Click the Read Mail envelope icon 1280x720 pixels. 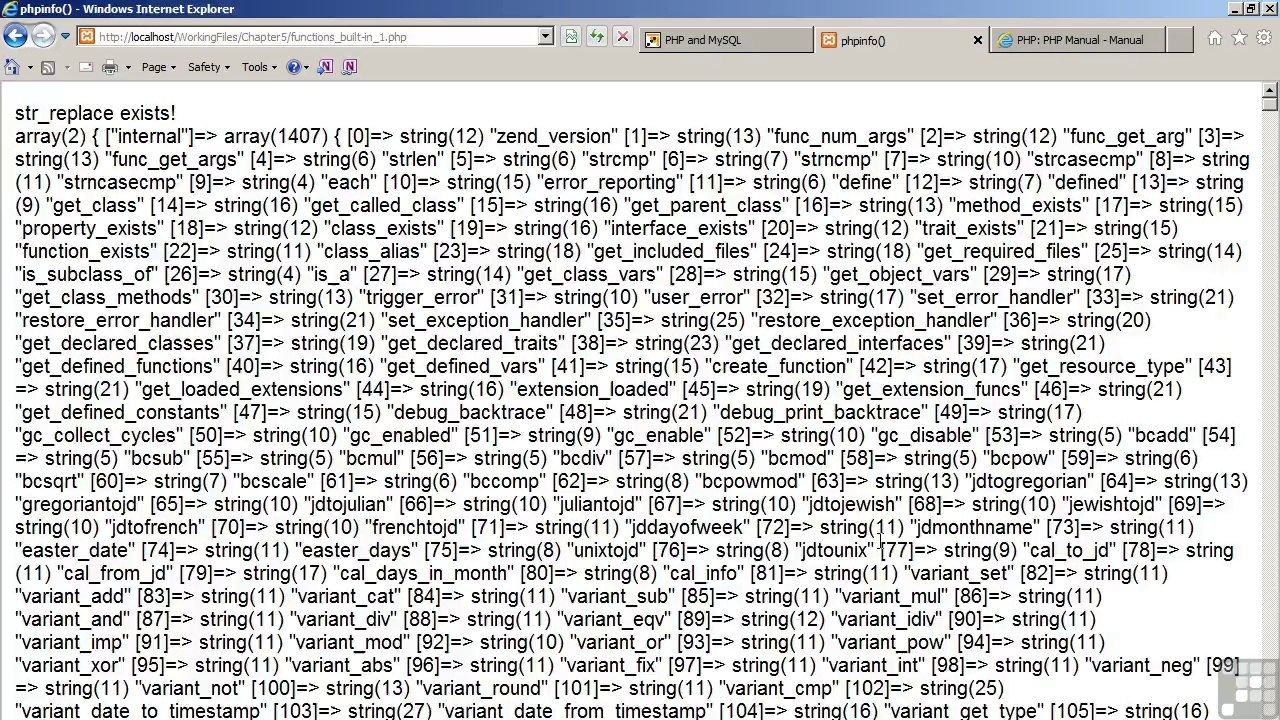(85, 67)
